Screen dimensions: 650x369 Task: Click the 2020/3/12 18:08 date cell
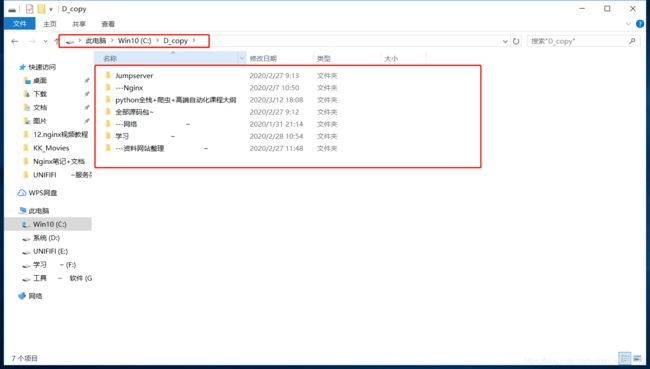point(276,100)
